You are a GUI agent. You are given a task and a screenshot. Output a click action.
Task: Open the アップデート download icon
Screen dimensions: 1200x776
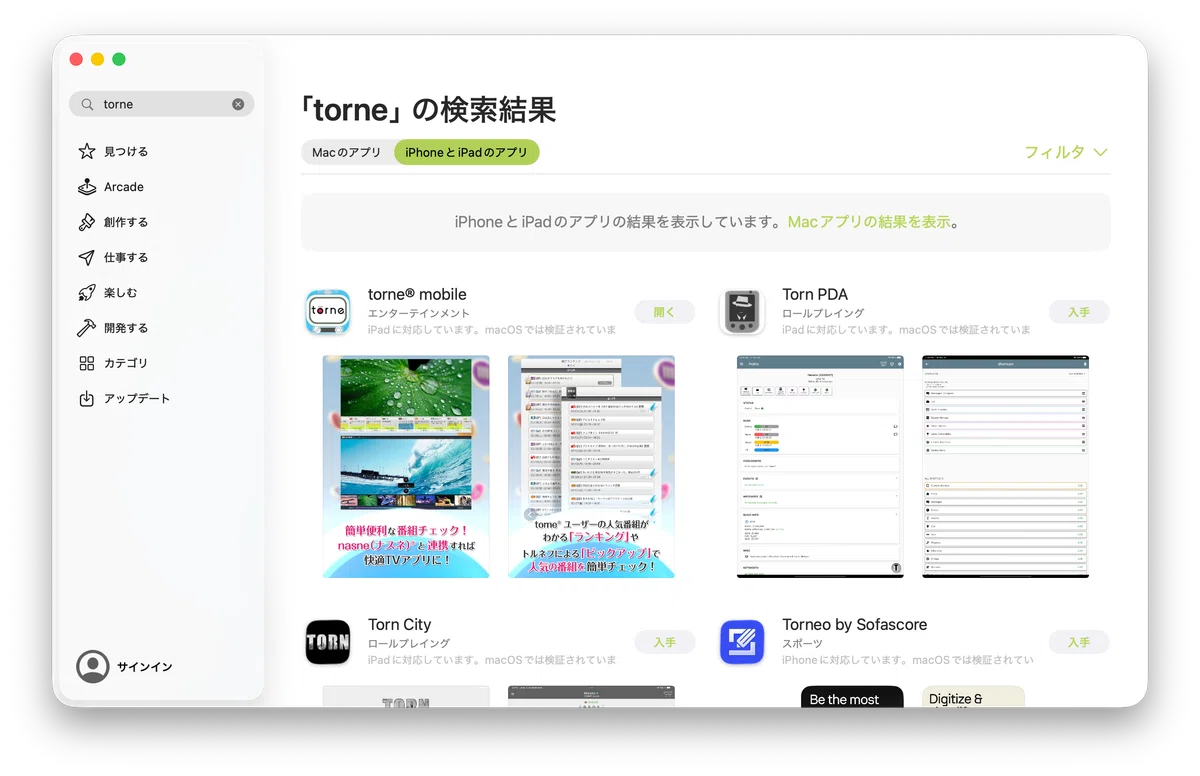[x=87, y=398]
